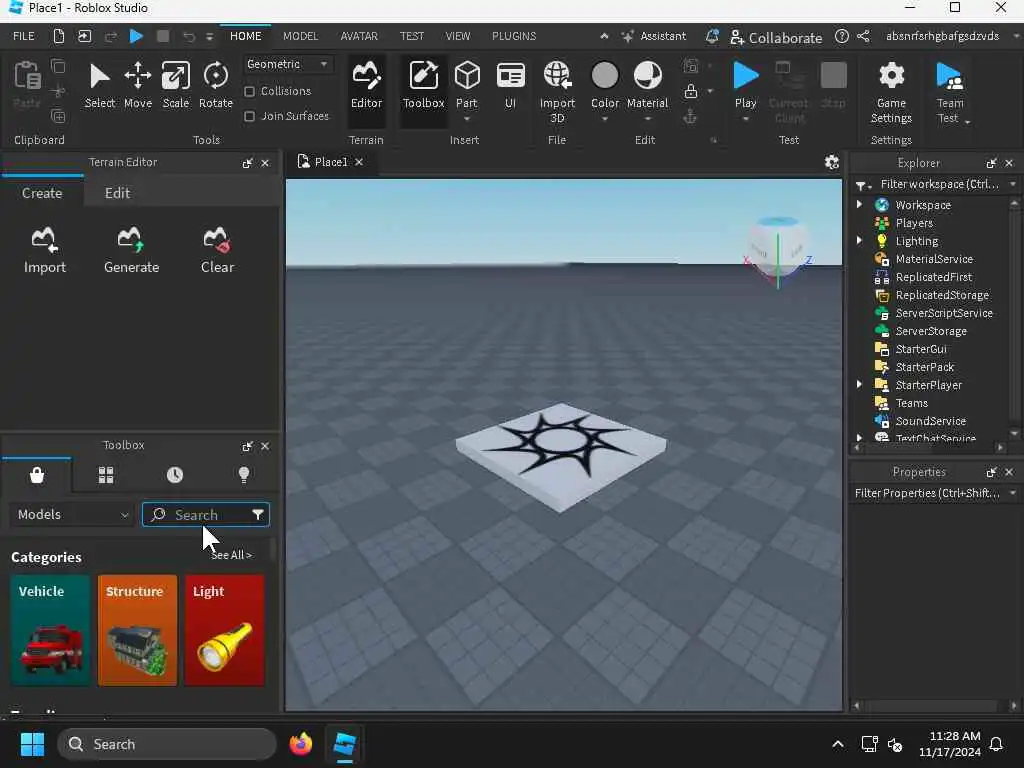Open Filter Properties dropdown arrow

click(1013, 493)
